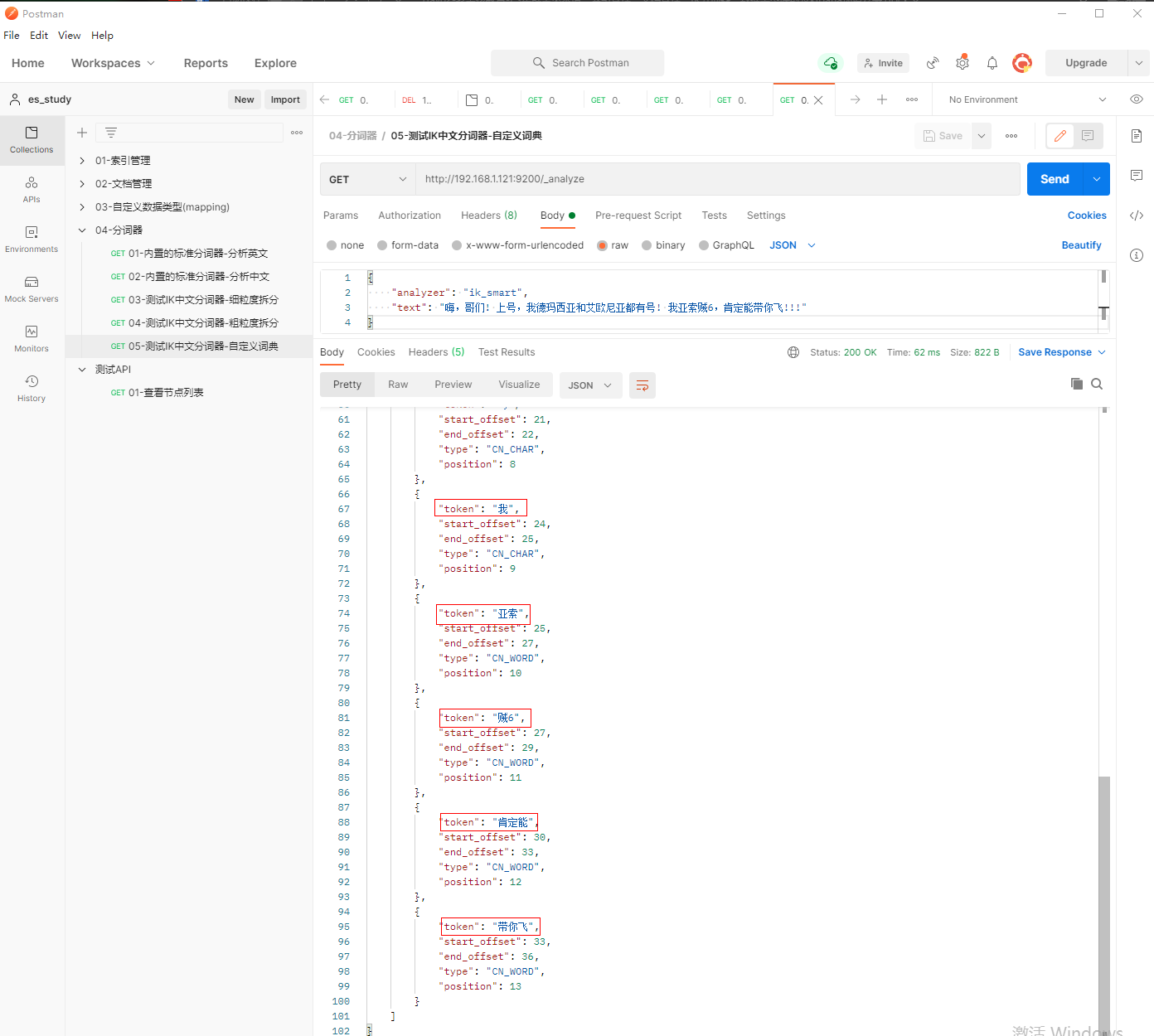Click the request URL input field
This screenshot has width=1154, height=1036.
pos(717,179)
